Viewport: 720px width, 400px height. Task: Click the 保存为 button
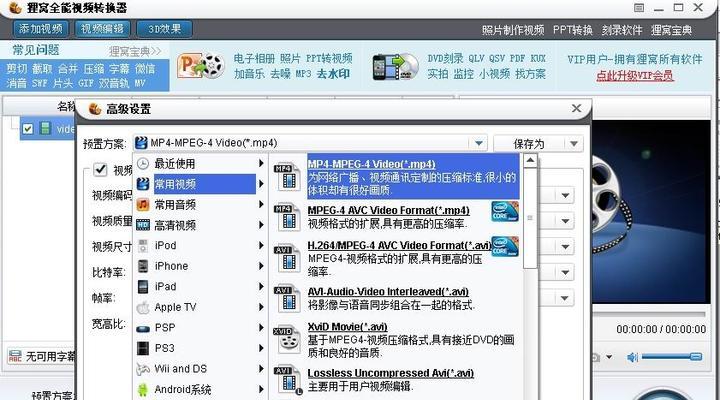click(529, 144)
